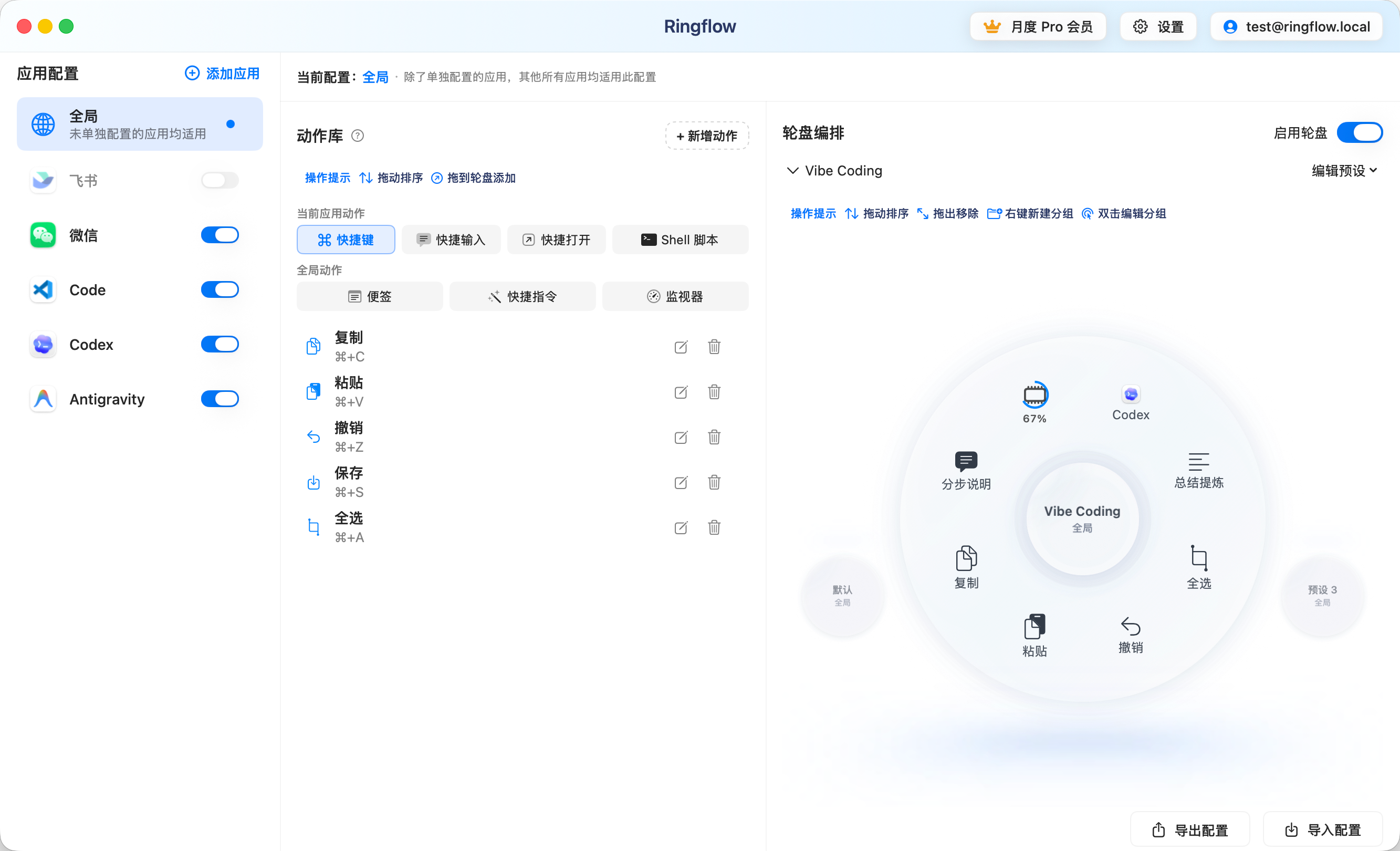Open 设置 from the title bar

(1158, 27)
